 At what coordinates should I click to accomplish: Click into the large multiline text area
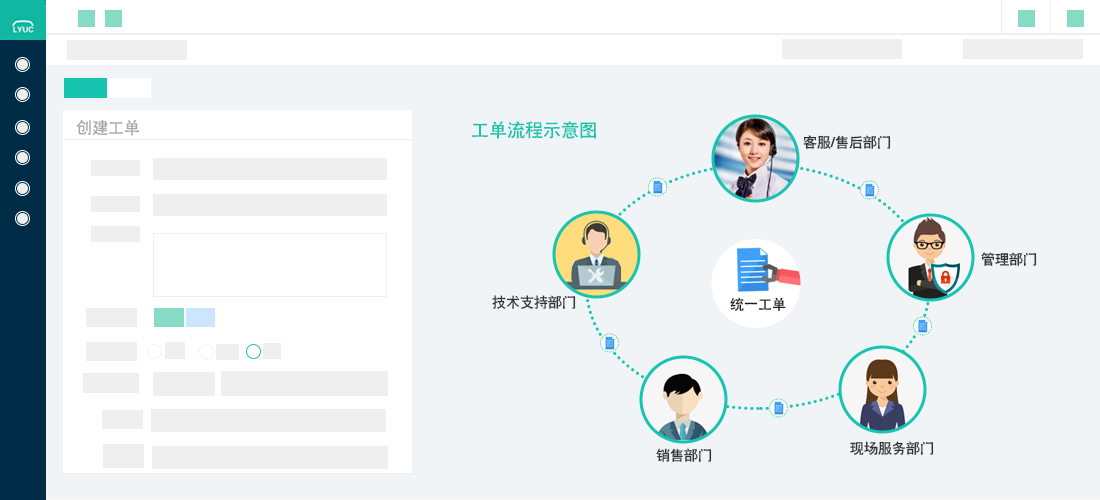[269, 265]
